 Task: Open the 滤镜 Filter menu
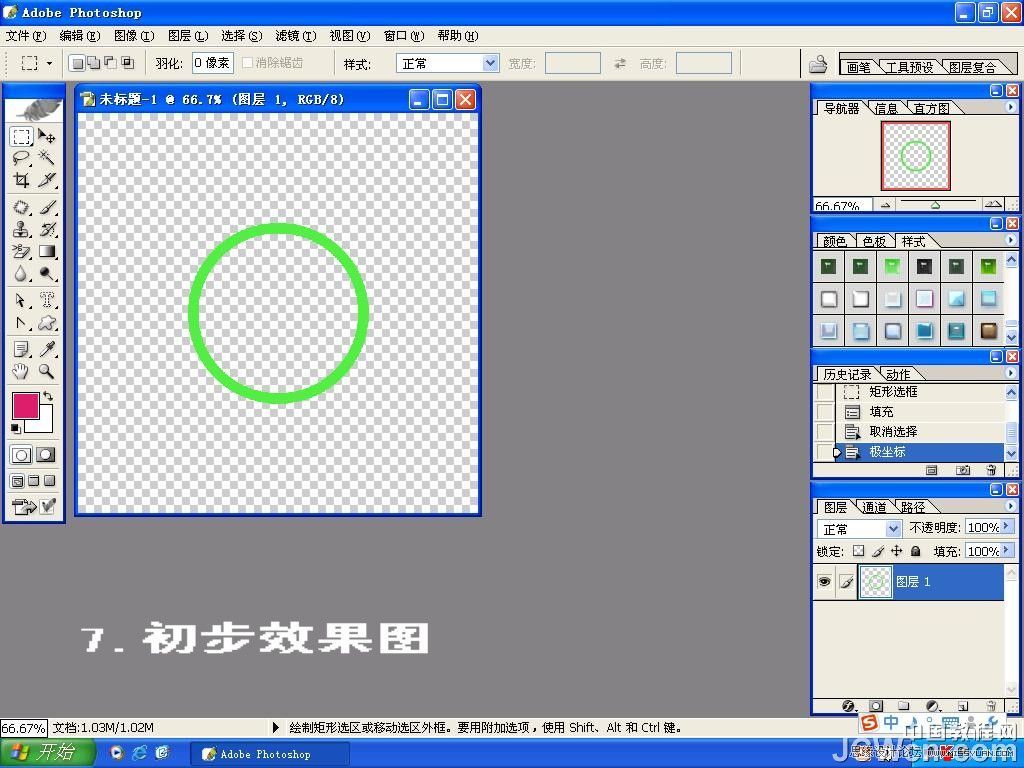295,36
